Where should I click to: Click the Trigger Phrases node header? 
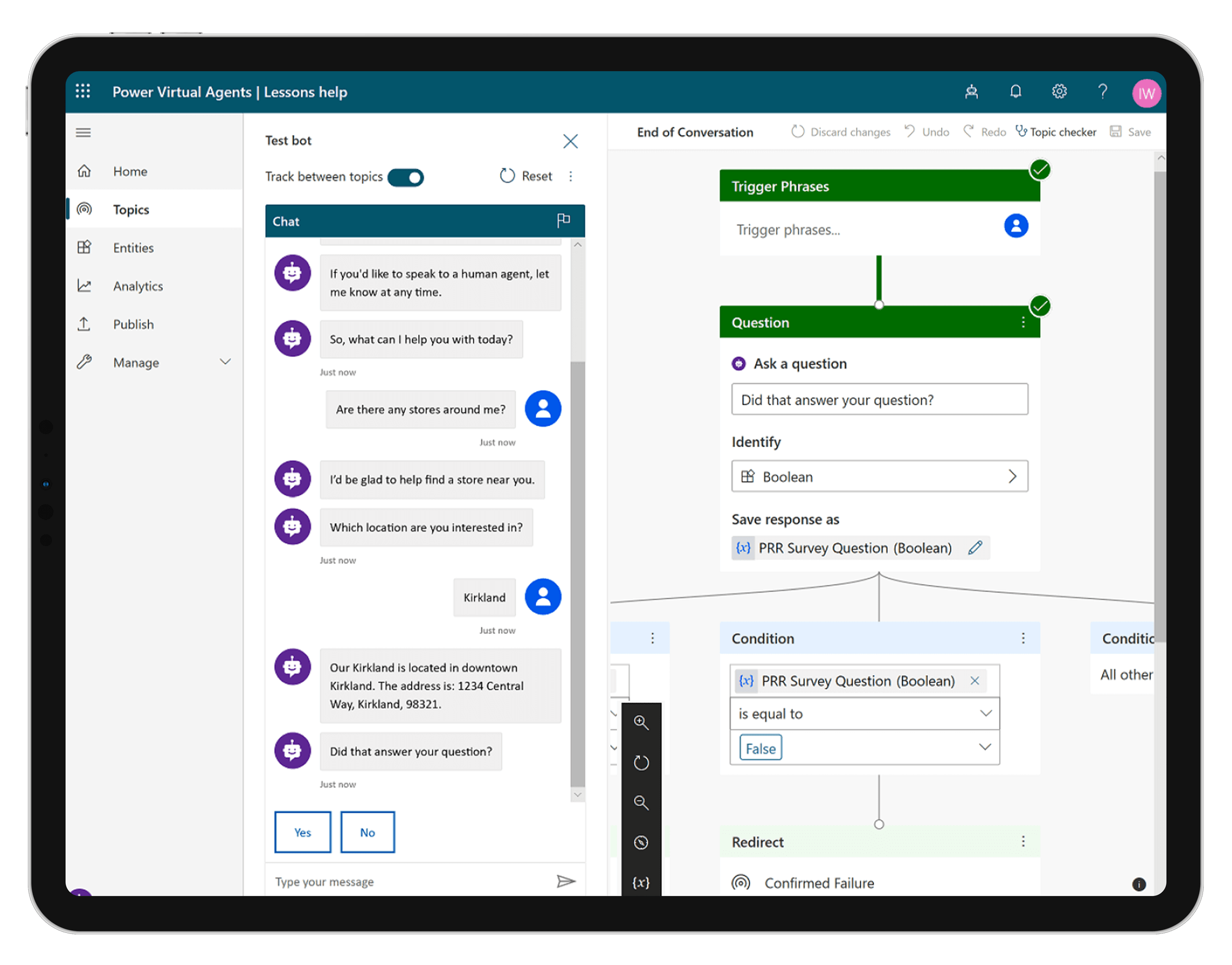coord(880,186)
